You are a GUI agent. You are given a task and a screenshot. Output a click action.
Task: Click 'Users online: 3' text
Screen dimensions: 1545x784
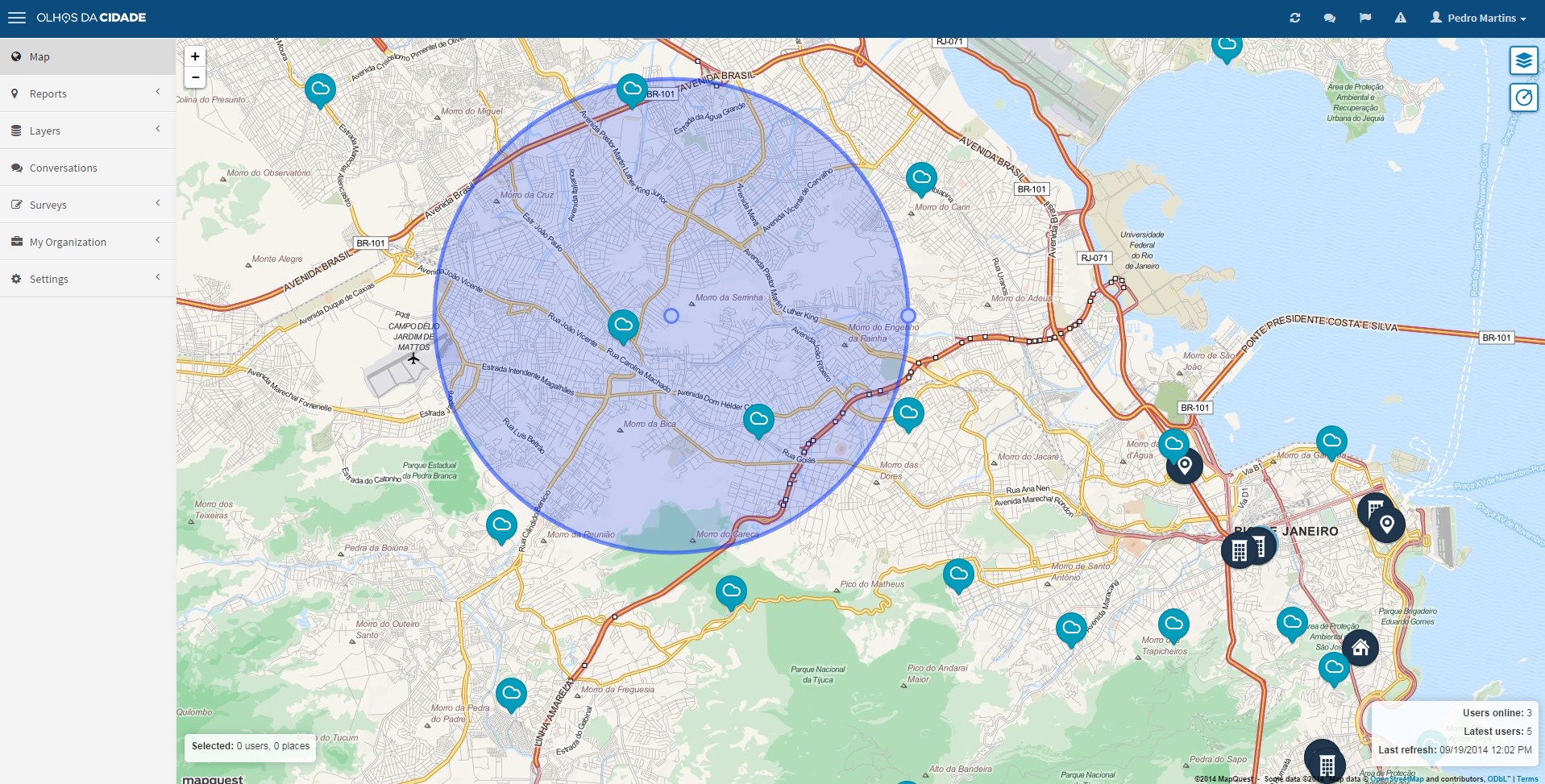[1497, 713]
